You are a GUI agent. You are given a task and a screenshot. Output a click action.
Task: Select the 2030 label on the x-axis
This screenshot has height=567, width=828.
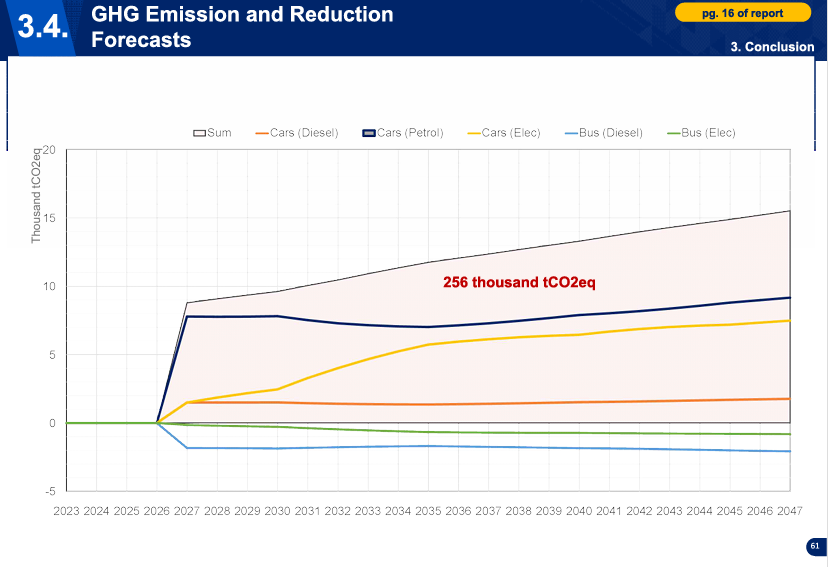[x=277, y=511]
